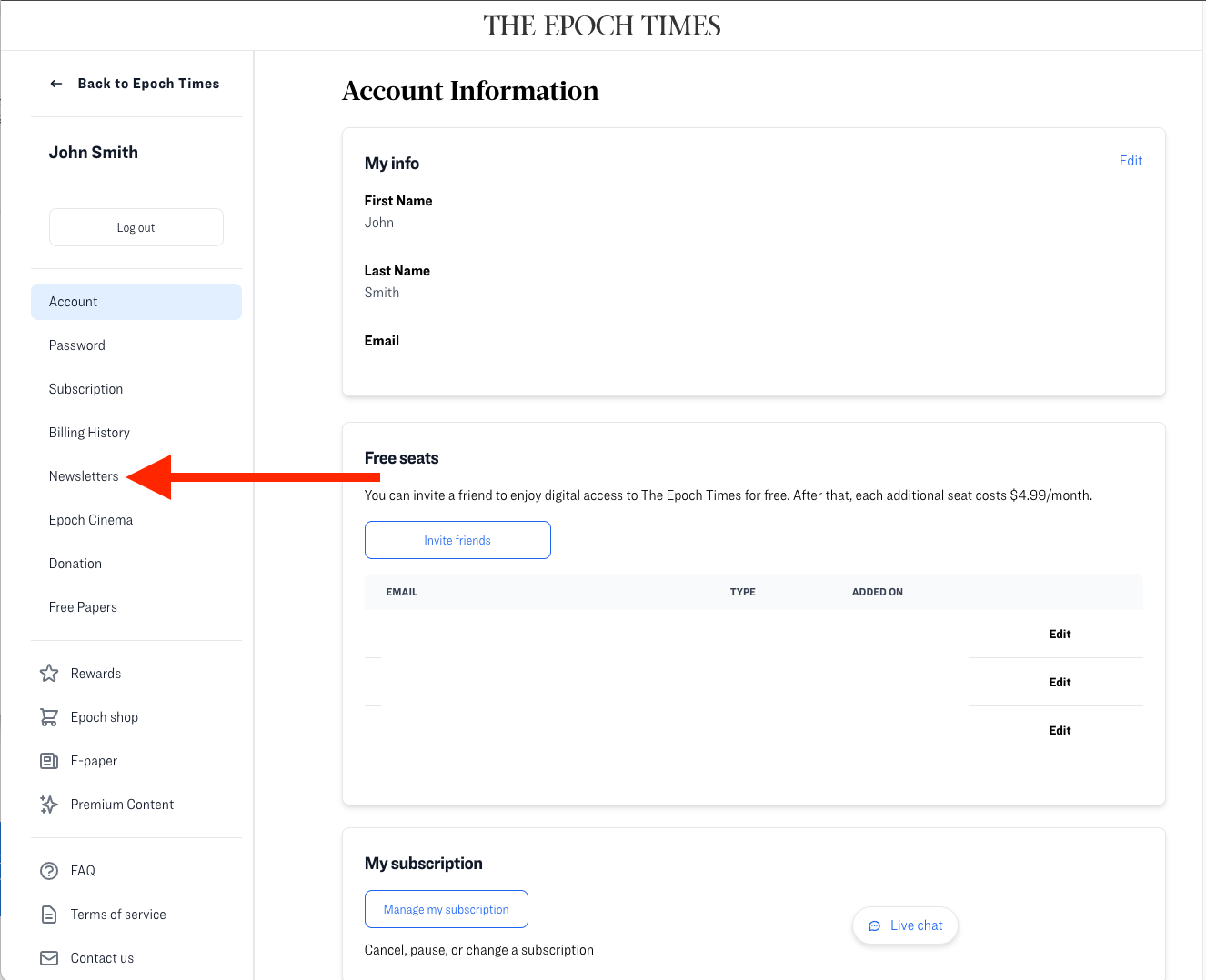Click the Contact us envelope icon

49,958
